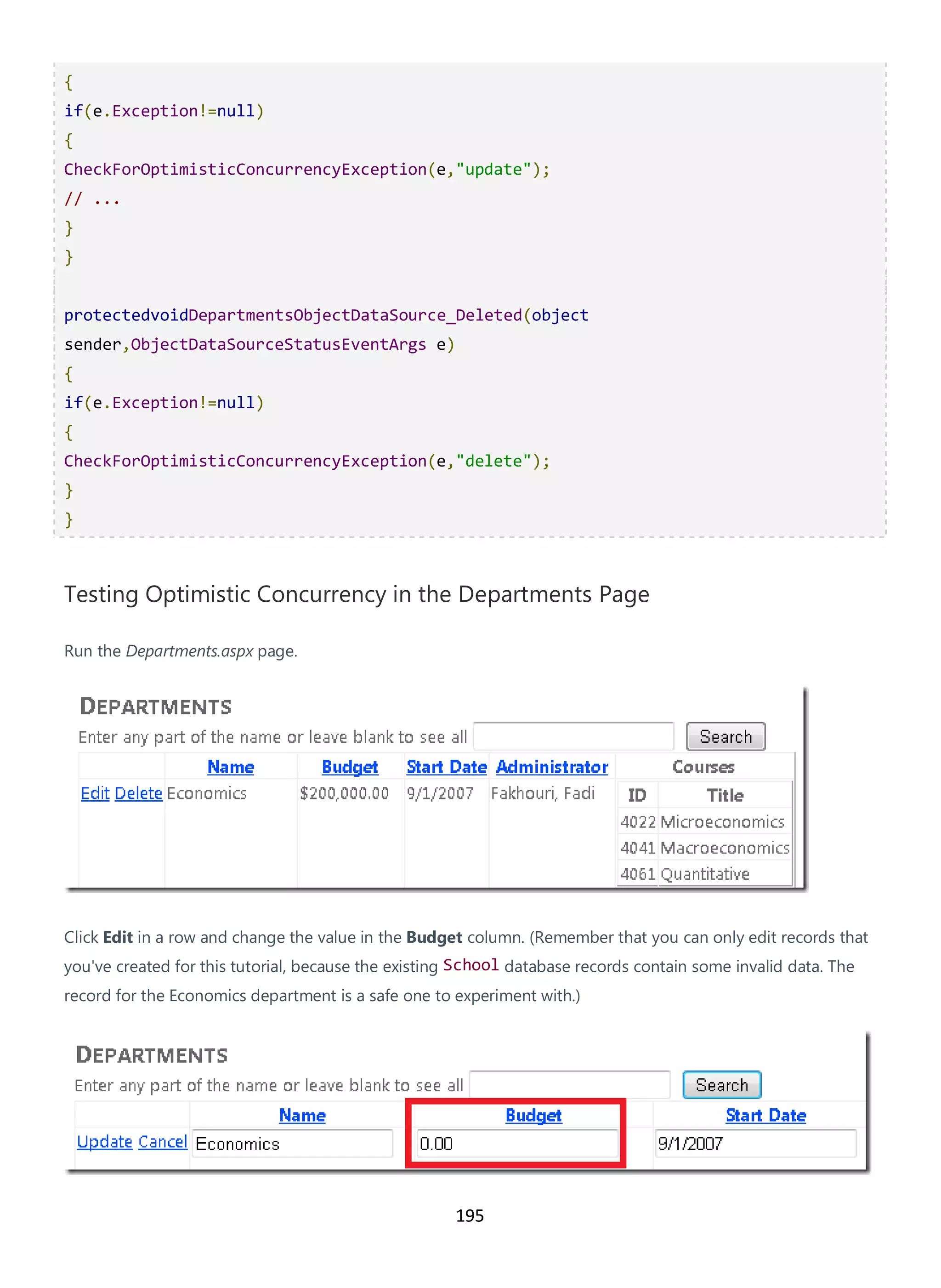Image resolution: width=941 pixels, height=1288 pixels.
Task: Click the first DEPARTMENTS title above Edit Delete row
Action: [155, 707]
